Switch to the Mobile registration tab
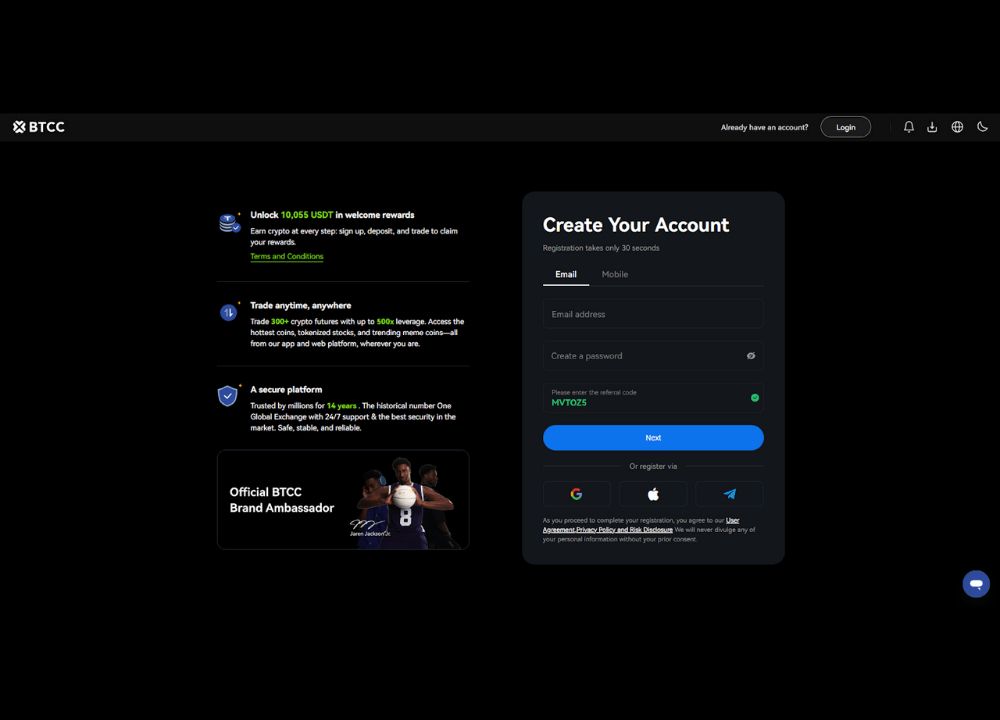 pyautogui.click(x=614, y=274)
